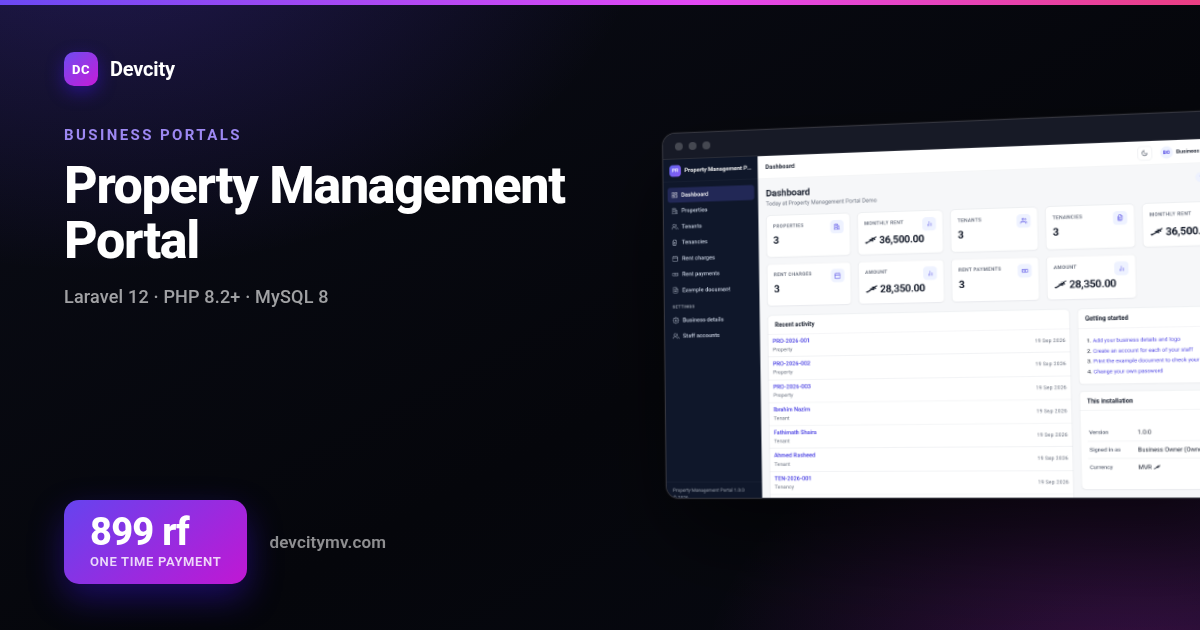Image resolution: width=1200 pixels, height=630 pixels.
Task: Click the chart icon on Amount card beside Rent Charges
Action: tap(930, 273)
